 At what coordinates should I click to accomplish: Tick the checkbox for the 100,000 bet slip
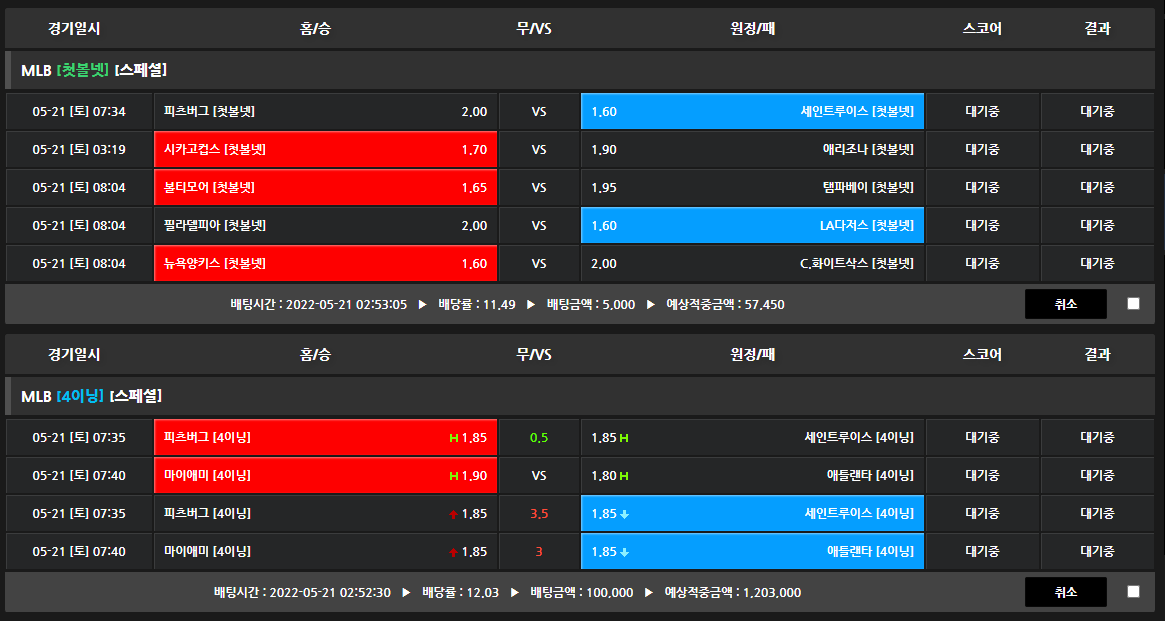click(x=1133, y=592)
